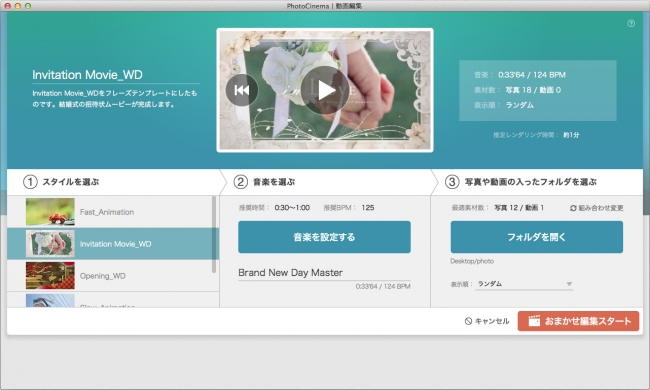Click the 音楽を設定する button
The image size is (650, 390).
pyautogui.click(x=324, y=237)
